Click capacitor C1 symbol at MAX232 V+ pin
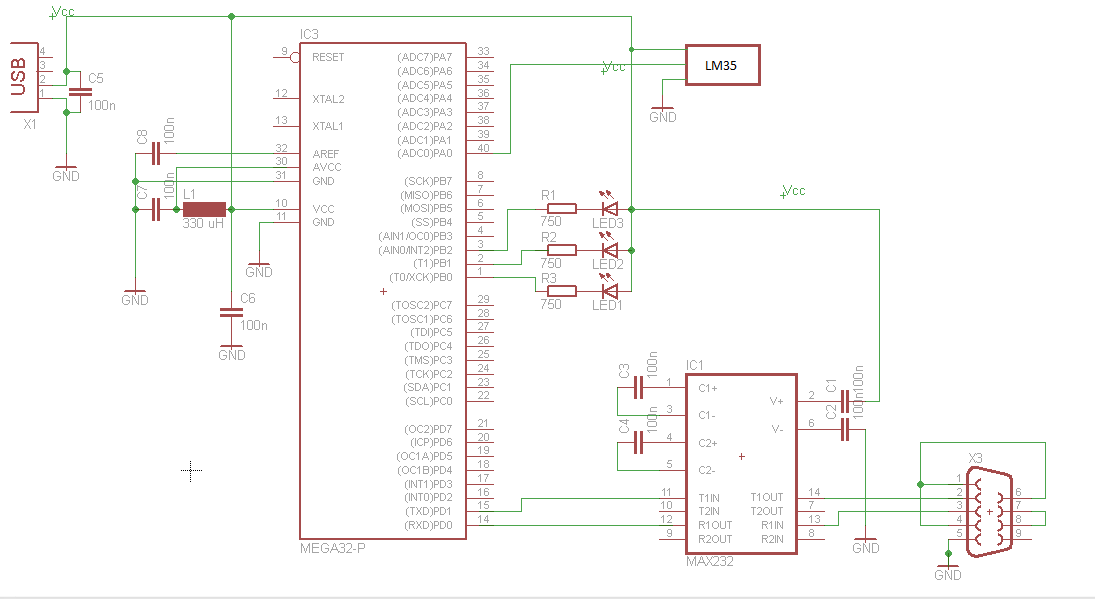1095x600 pixels. click(x=844, y=402)
